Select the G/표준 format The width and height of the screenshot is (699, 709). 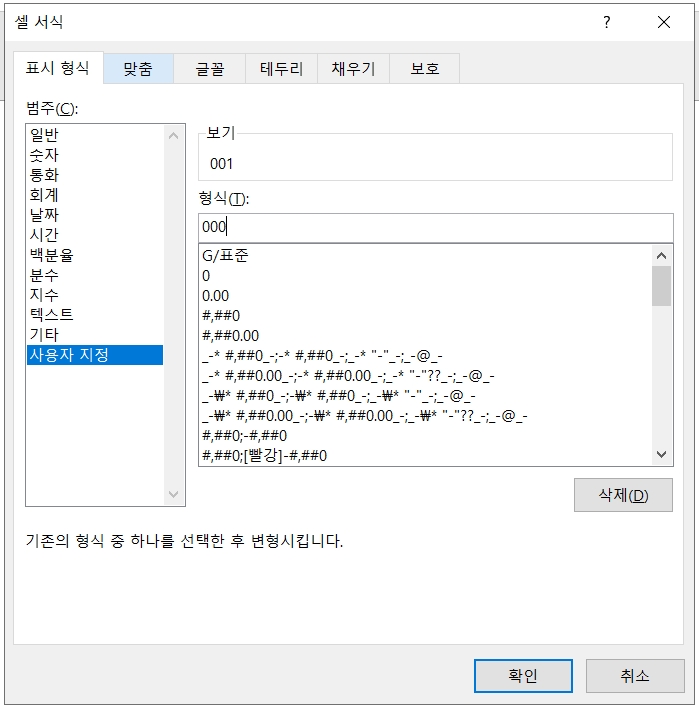coord(425,256)
